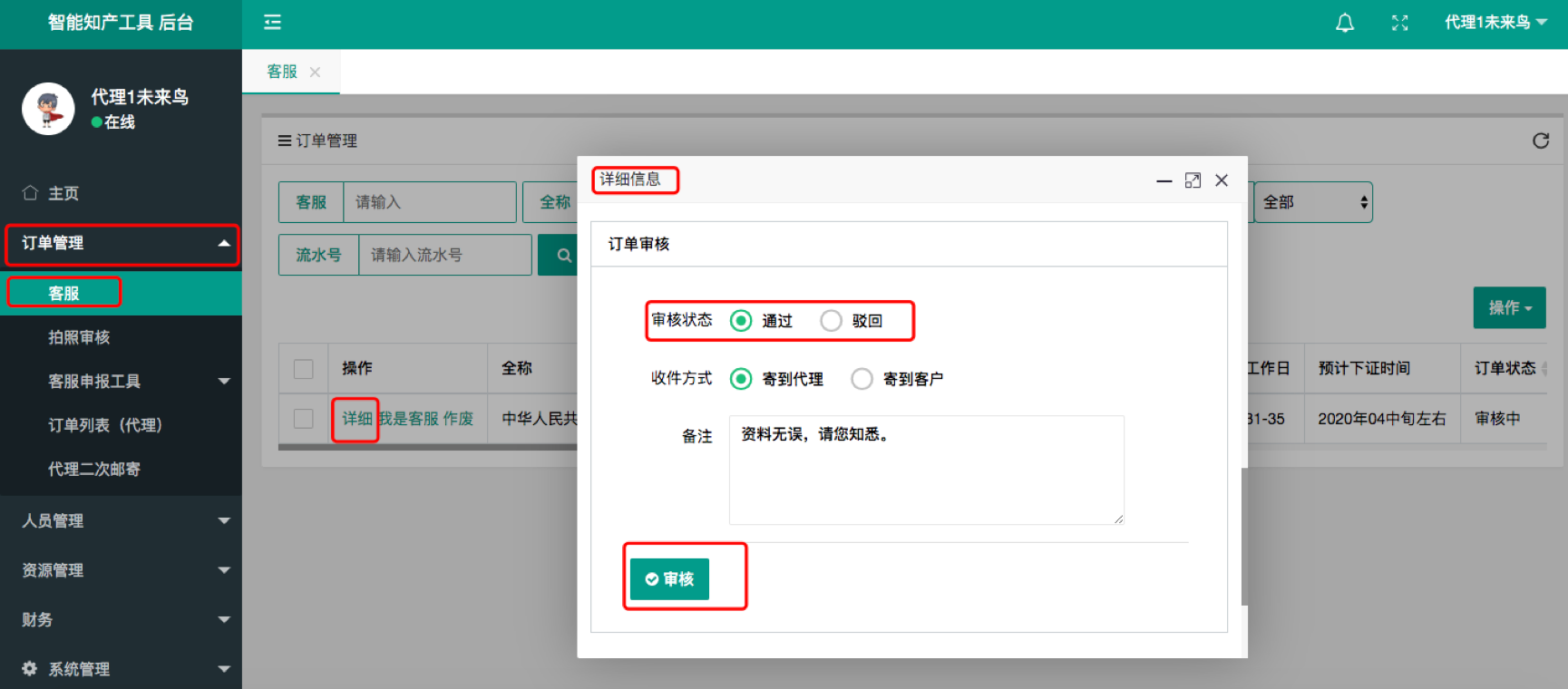Click the 备注 remarks text area

[x=926, y=470]
